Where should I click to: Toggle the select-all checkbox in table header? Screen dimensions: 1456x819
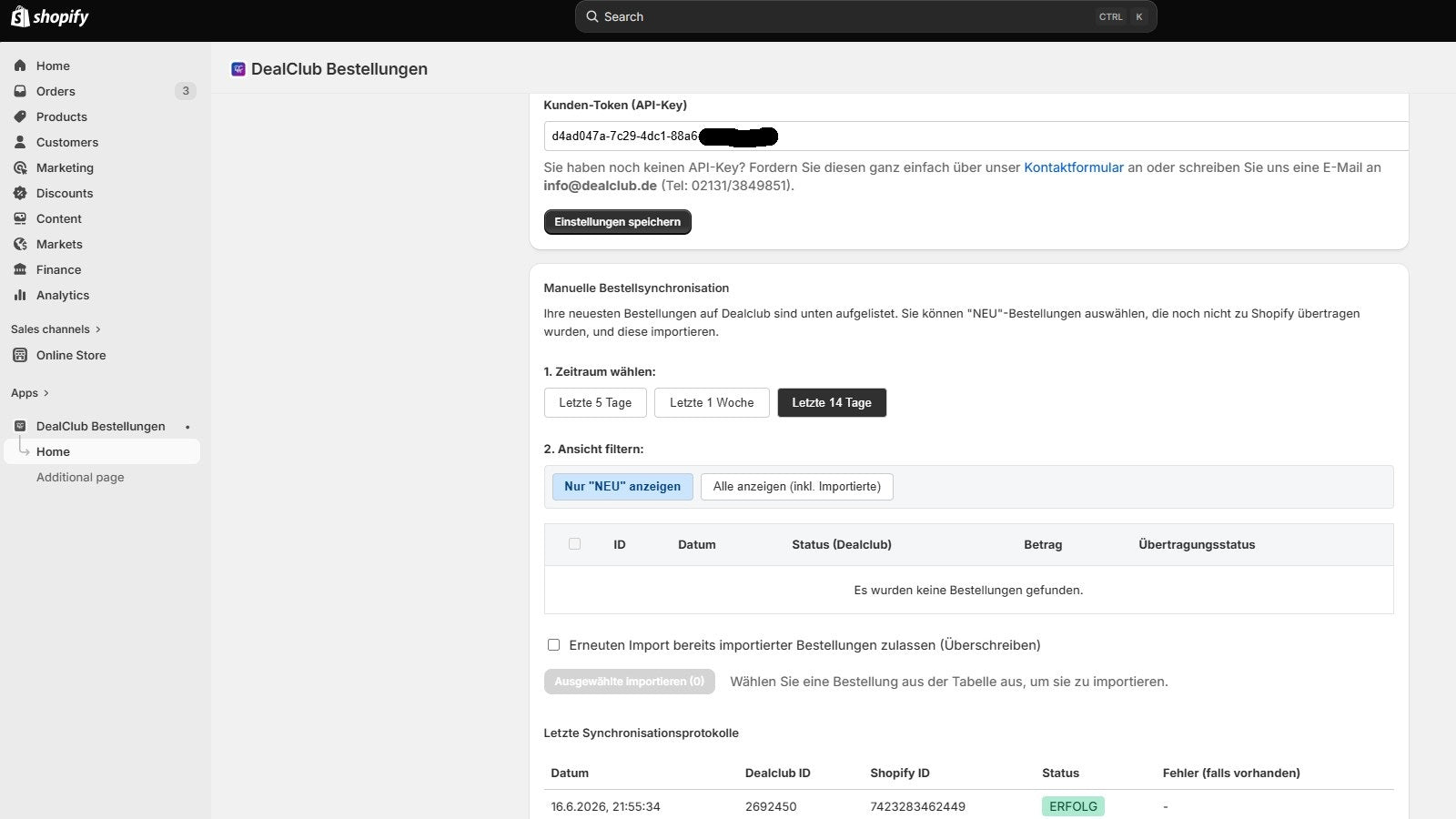[574, 544]
